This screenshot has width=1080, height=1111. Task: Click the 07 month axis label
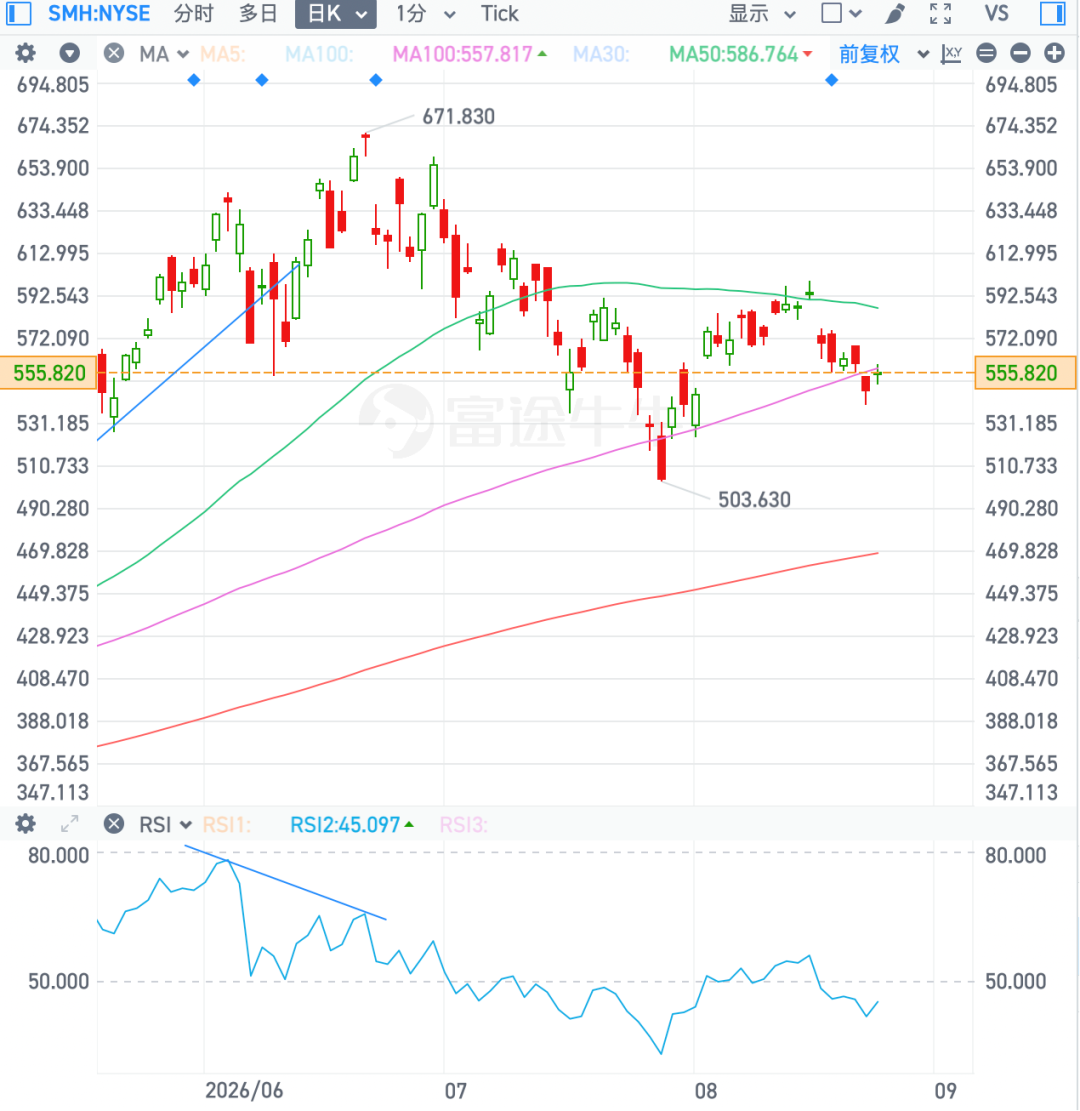456,1090
